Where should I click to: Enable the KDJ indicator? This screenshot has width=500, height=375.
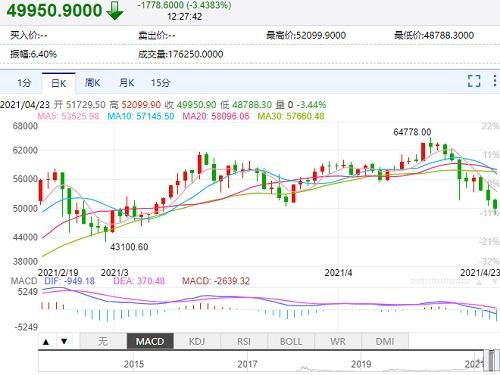[197, 341]
